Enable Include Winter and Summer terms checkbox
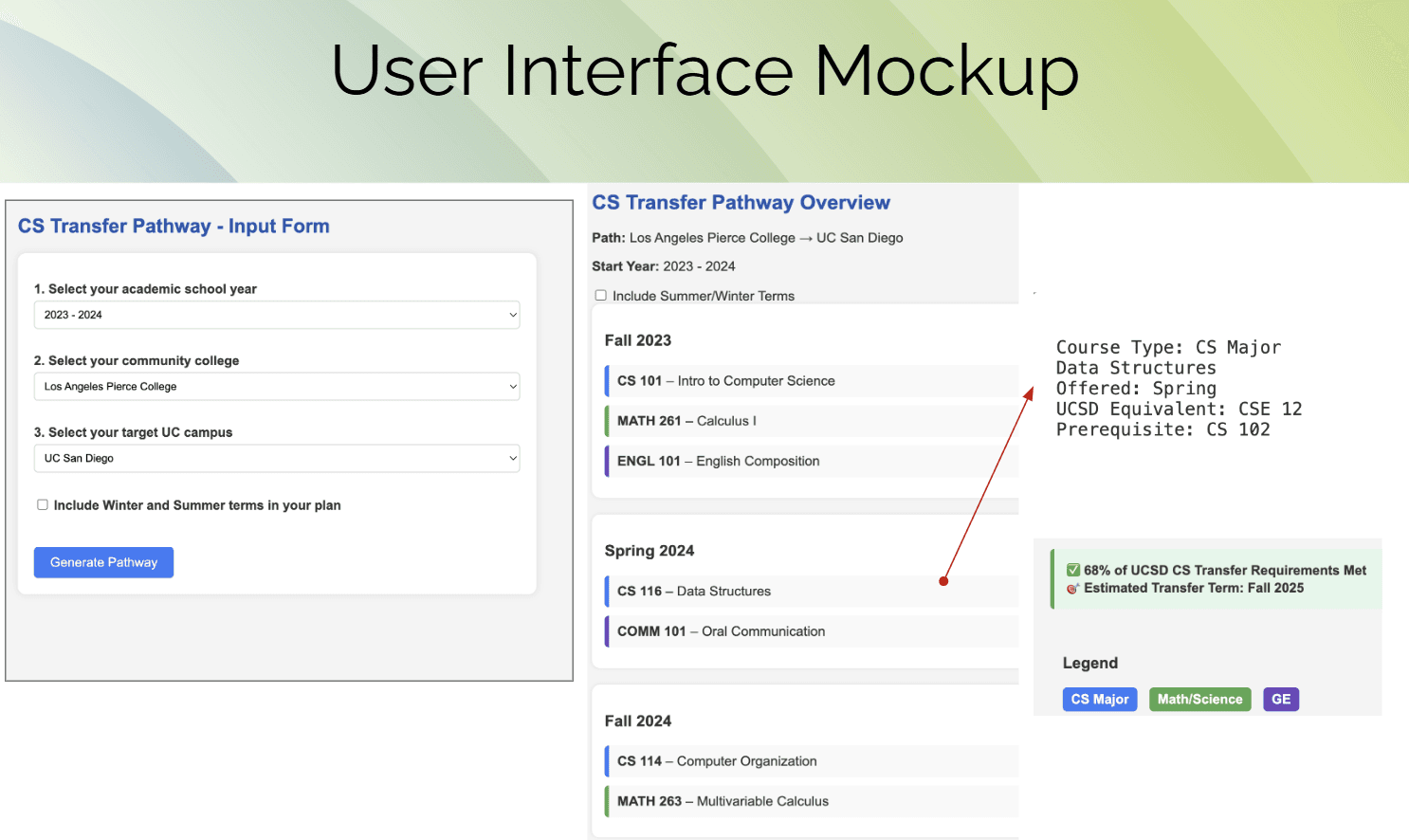The image size is (1409, 840). click(x=43, y=505)
